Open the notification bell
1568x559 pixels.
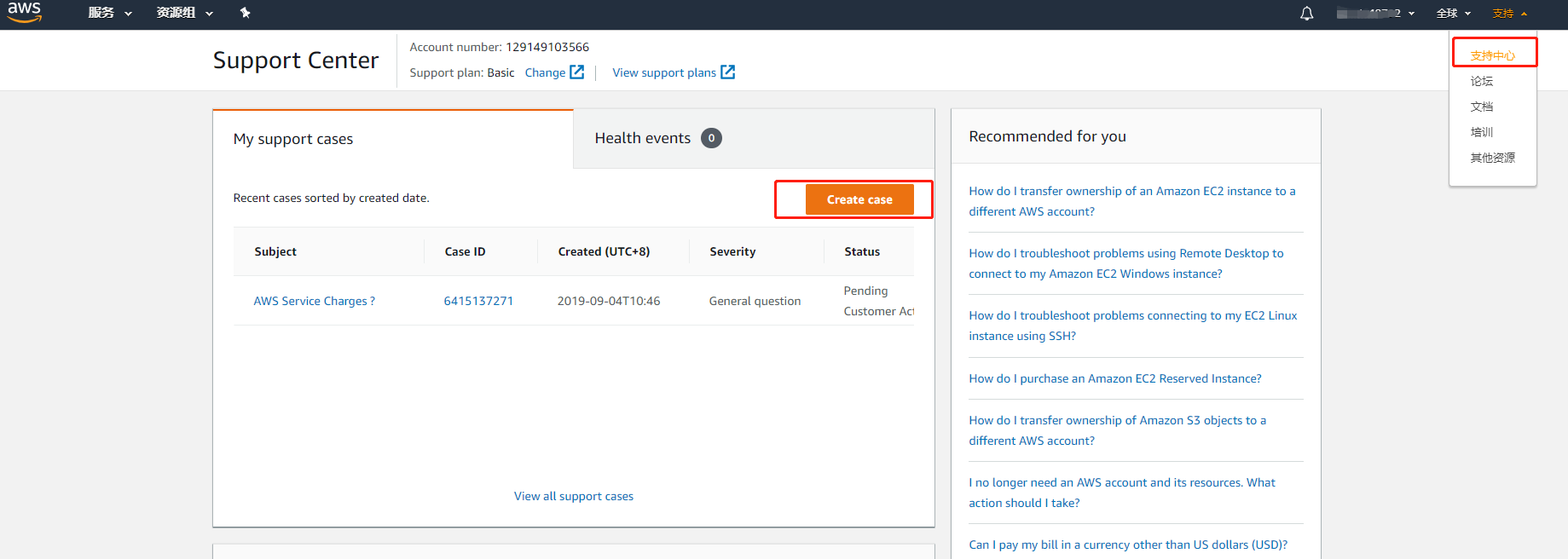pos(1306,14)
